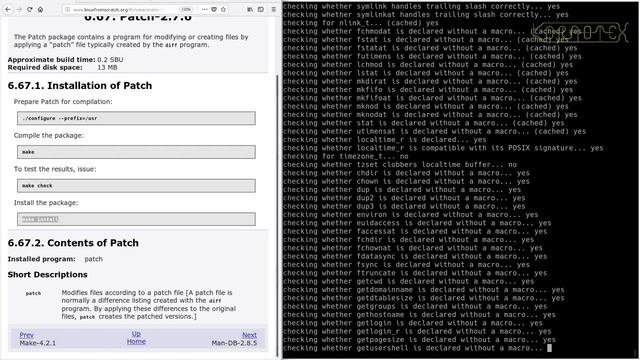Click terminal line 'checking for nlink_t'
Screen dimensions: 640x360
click(x=361, y=23)
